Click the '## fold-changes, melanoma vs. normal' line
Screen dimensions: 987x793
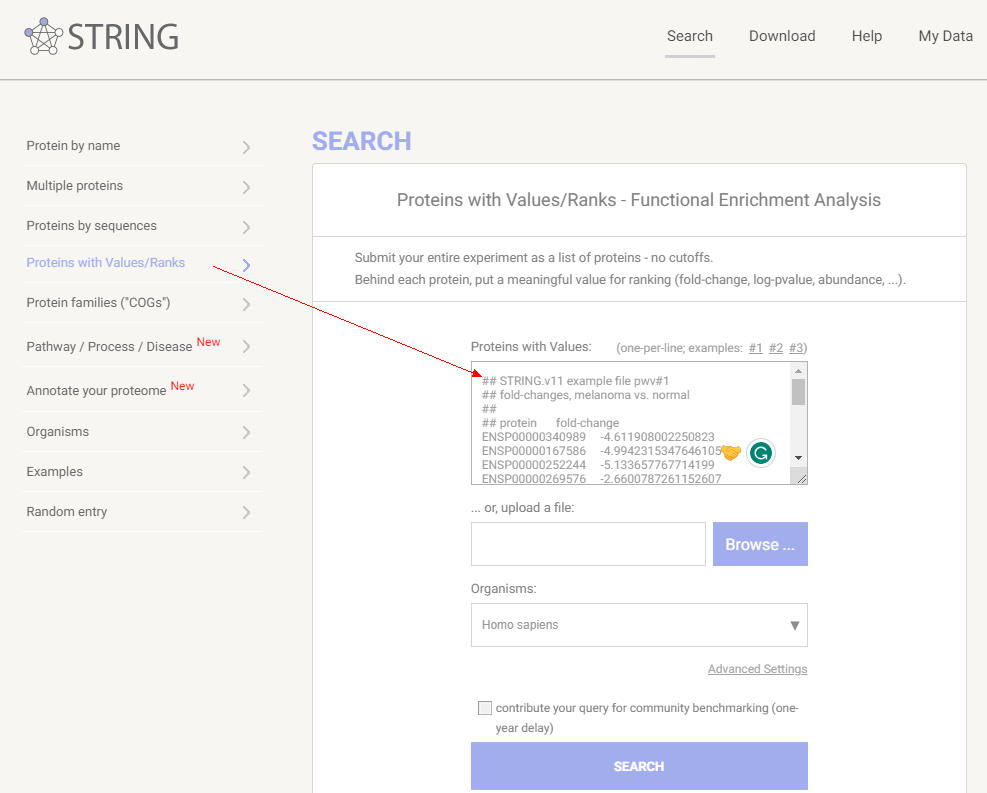click(585, 395)
